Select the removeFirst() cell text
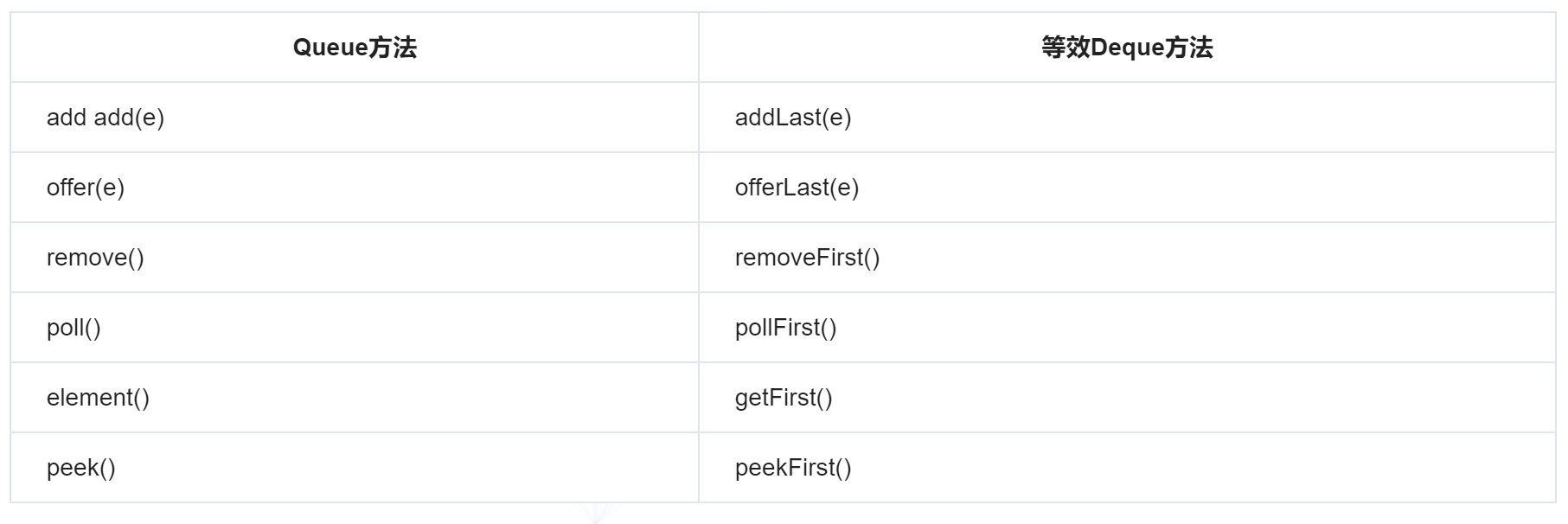The height and width of the screenshot is (524, 1568). [x=807, y=258]
